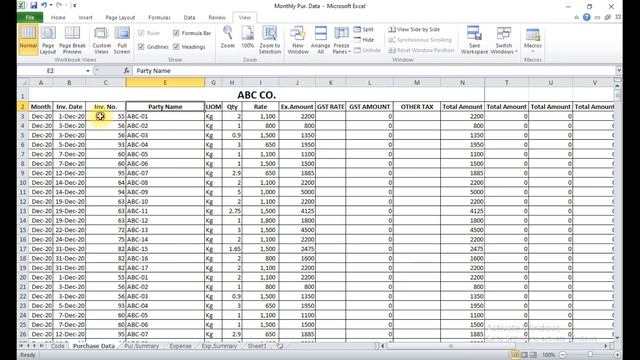The image size is (640, 360).
Task: Open Freeze Panes dropdown
Action: [x=341, y=40]
